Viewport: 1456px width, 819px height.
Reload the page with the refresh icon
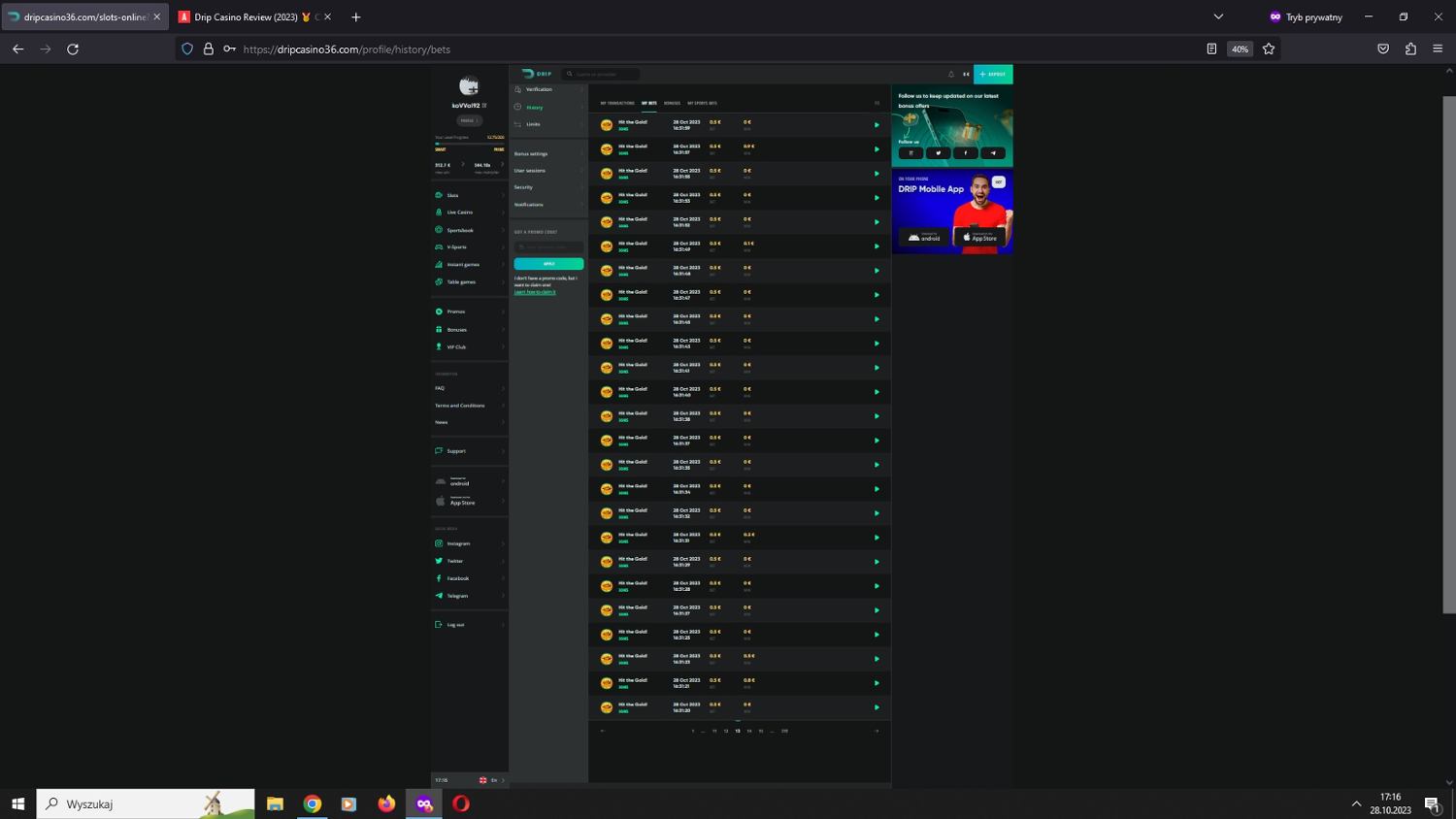click(x=73, y=49)
